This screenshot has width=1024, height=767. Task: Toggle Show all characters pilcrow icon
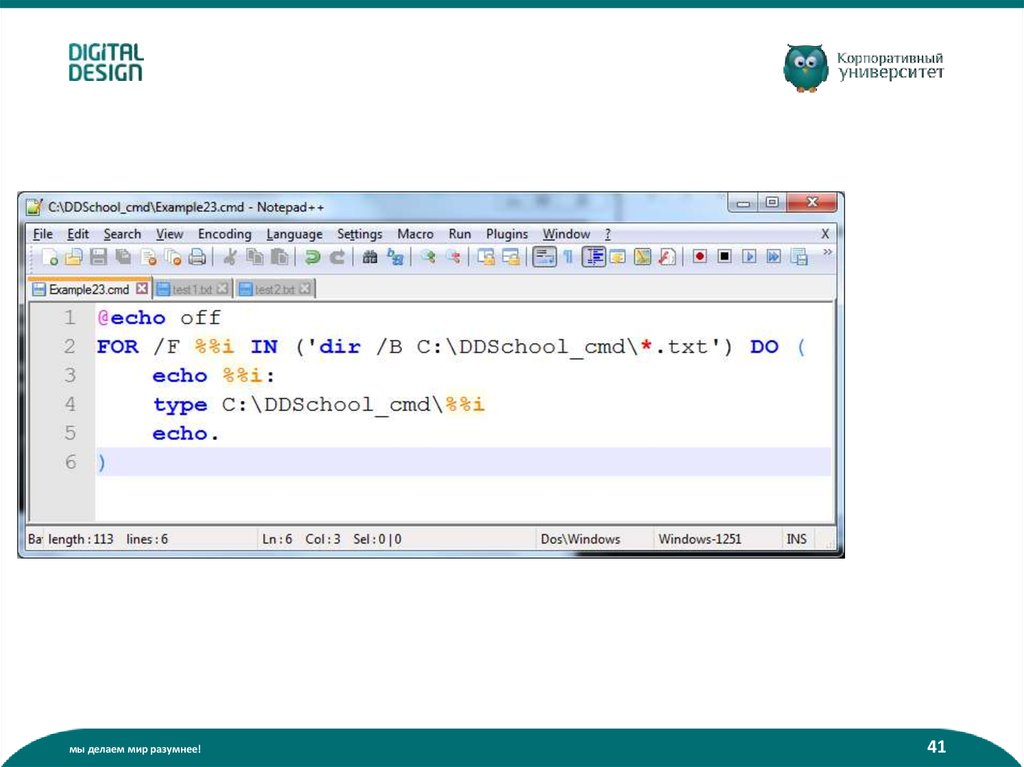567,257
